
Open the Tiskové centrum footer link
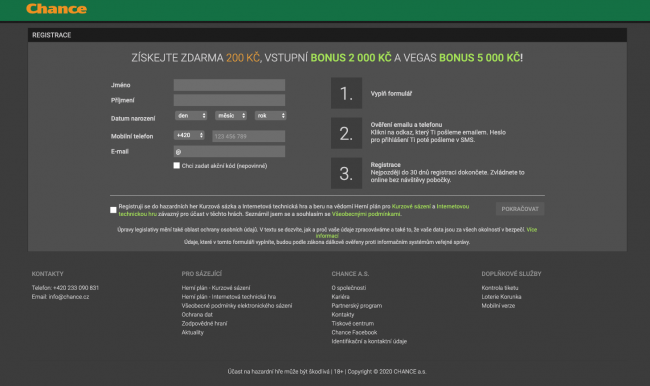coord(352,323)
